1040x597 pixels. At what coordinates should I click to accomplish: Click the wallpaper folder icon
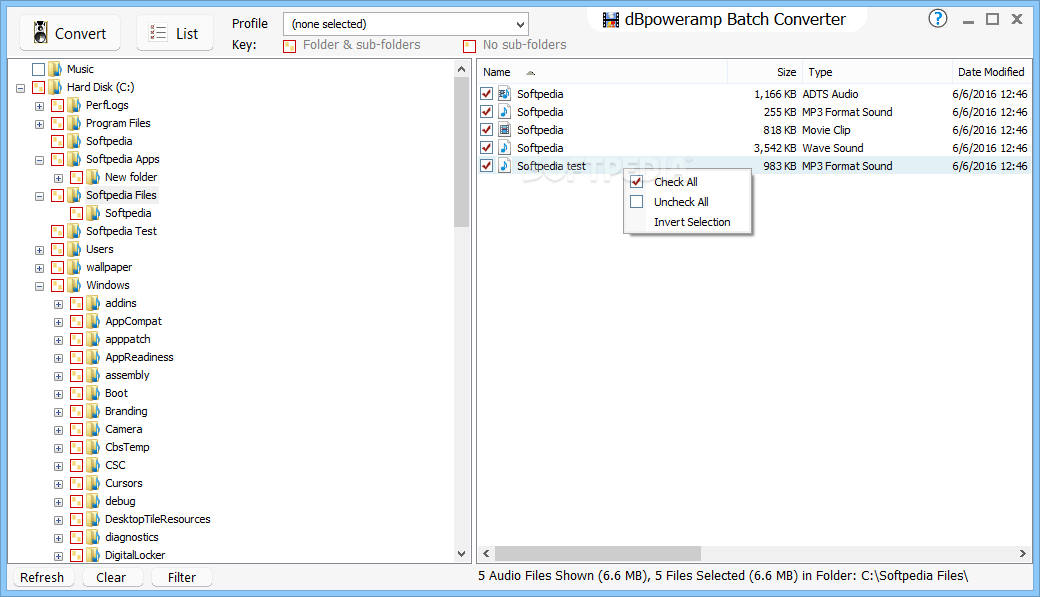click(x=75, y=267)
